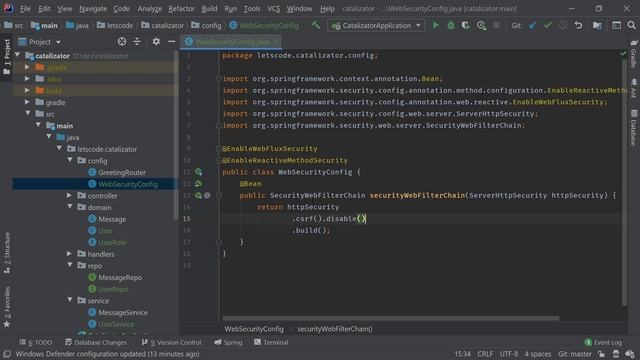Open Search Everywhere magnifier icon
This screenshot has width=640, height=360.
631,25
